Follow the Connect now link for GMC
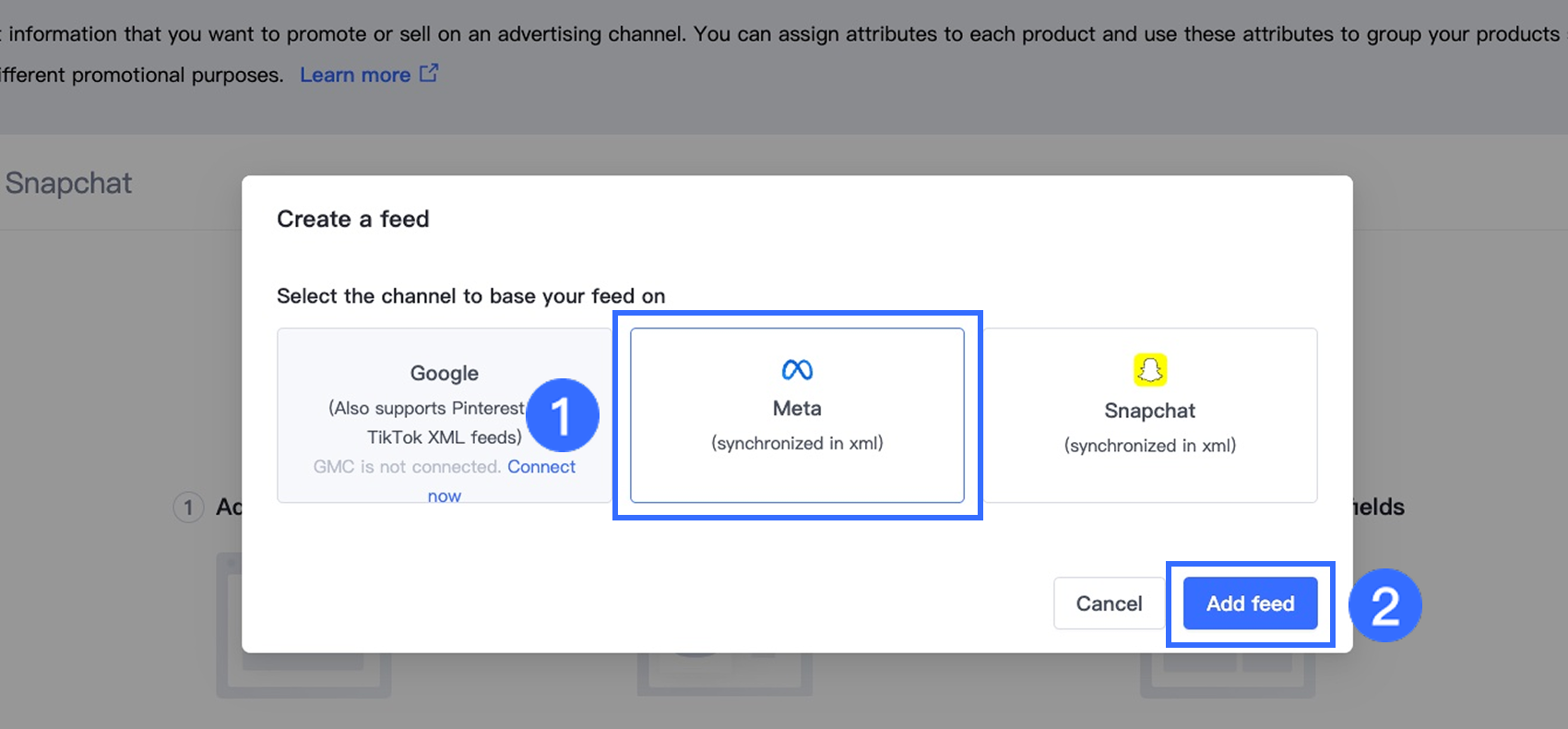 [x=540, y=467]
